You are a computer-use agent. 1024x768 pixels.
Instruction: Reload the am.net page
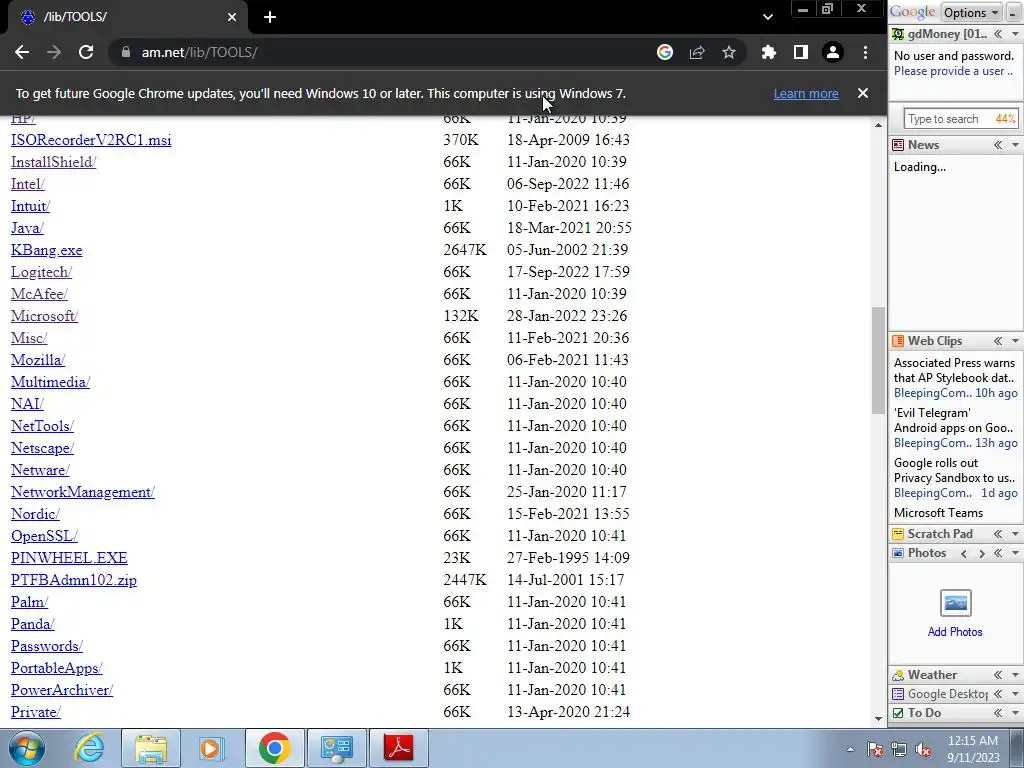click(x=86, y=52)
